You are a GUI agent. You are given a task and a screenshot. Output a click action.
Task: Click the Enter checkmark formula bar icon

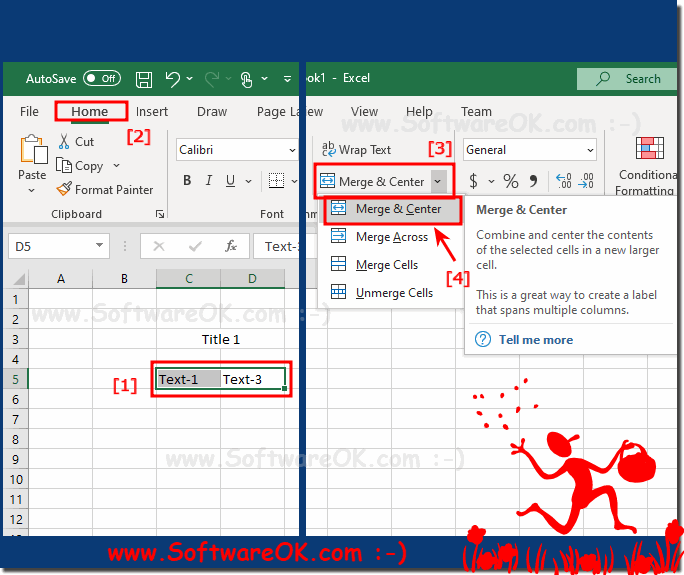tap(195, 246)
